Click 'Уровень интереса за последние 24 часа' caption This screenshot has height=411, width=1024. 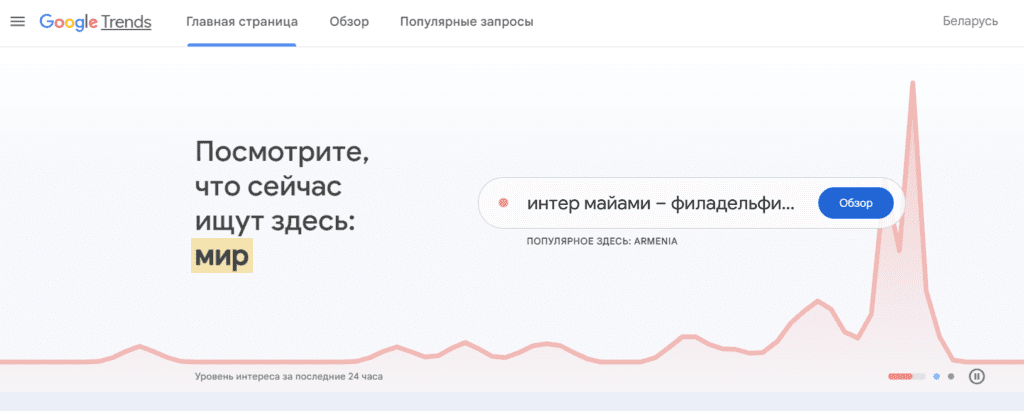click(288, 377)
